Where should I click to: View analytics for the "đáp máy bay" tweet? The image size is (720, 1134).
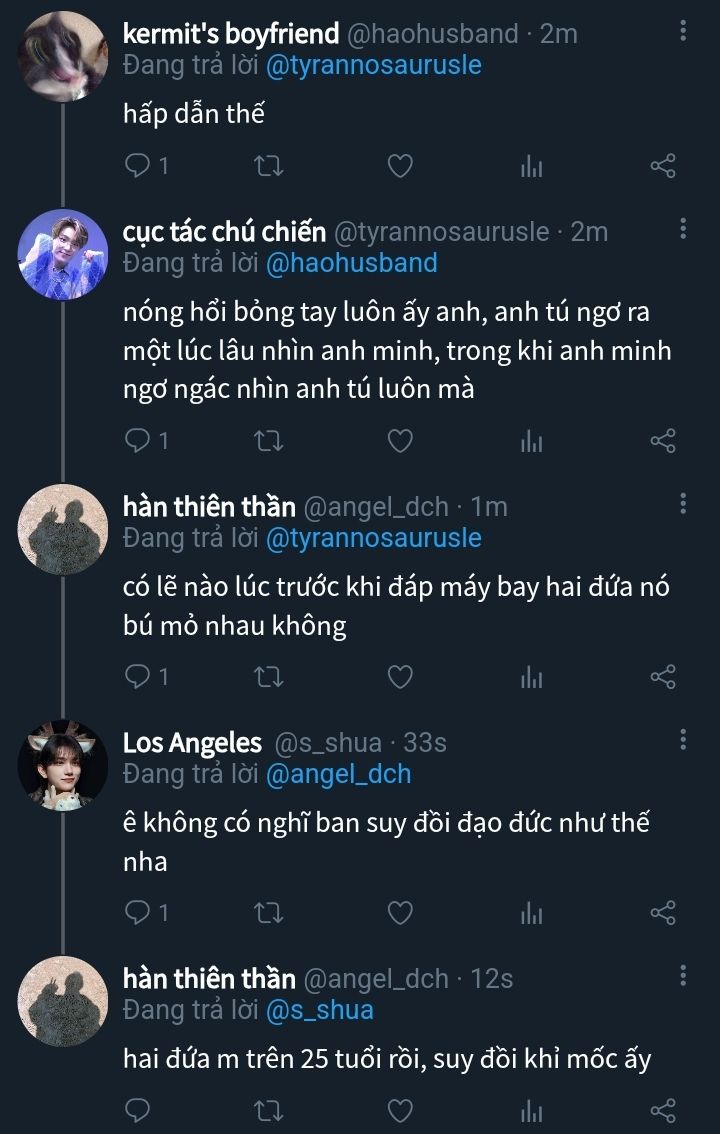point(531,677)
